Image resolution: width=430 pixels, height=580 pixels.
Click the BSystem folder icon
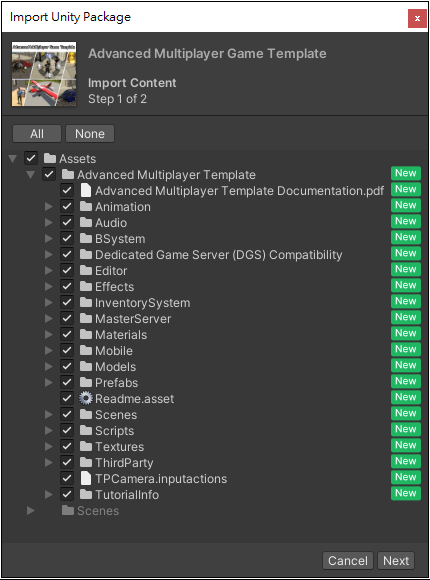(x=86, y=238)
